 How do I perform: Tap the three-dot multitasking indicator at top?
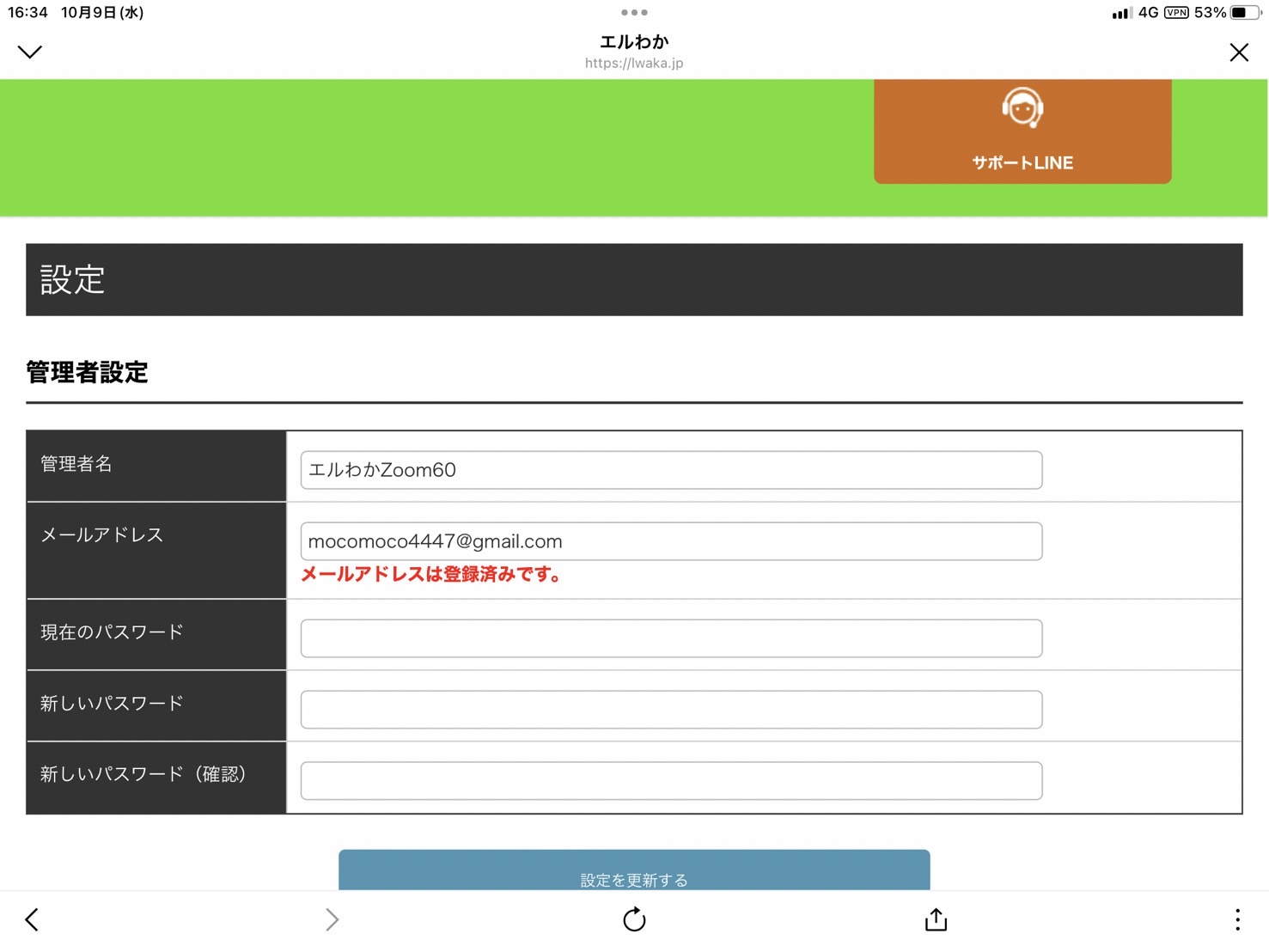tap(634, 13)
